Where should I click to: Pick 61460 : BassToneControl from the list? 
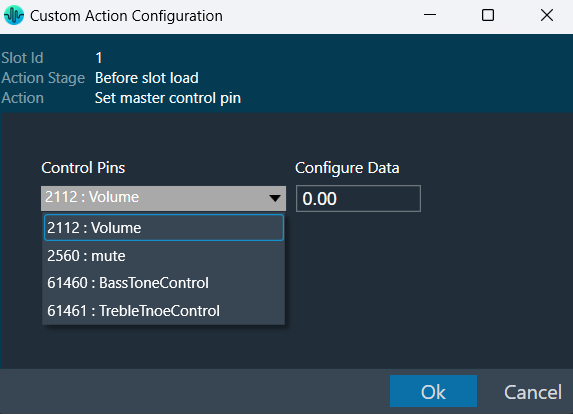[x=164, y=283]
